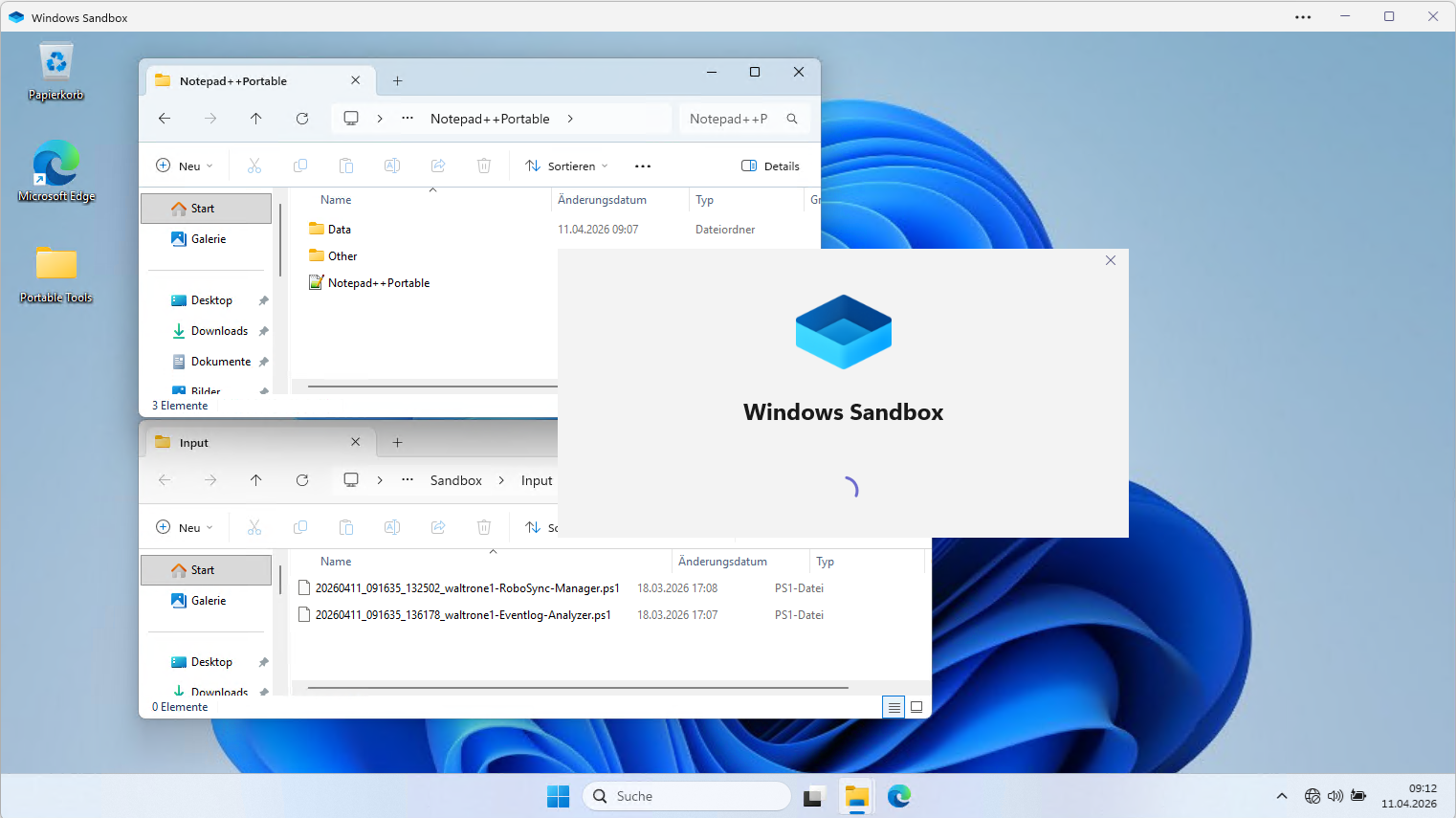
Task: Add a new tab next to Notepad++Portable tab
Action: (398, 81)
